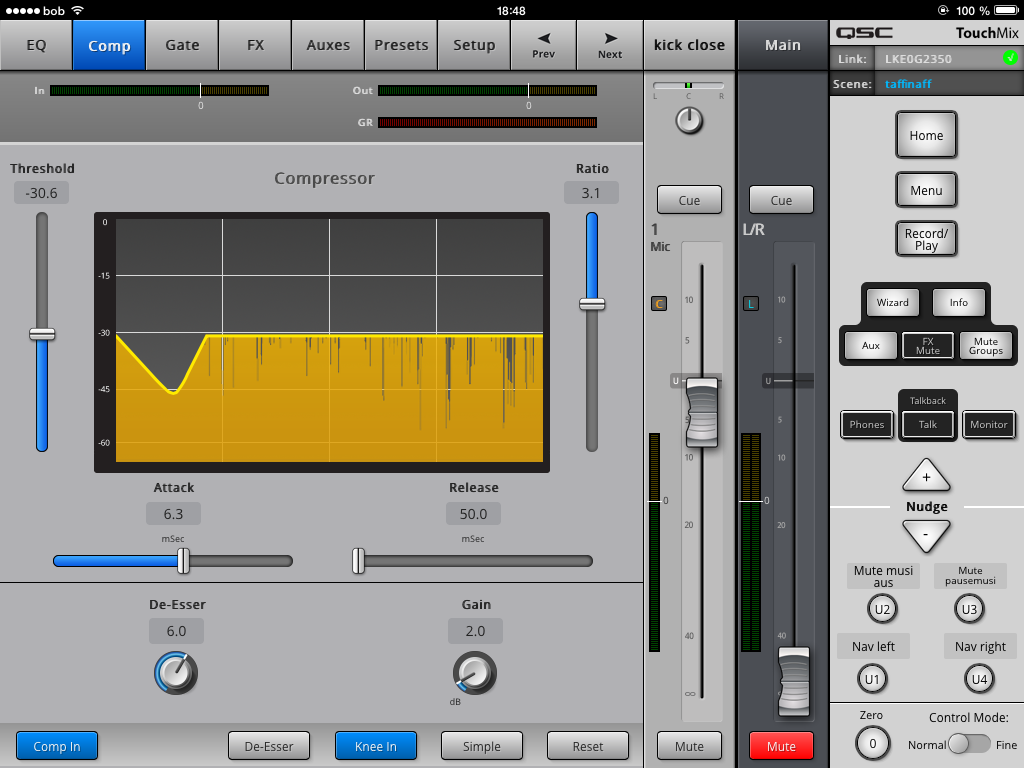Click the taffinaff scene name

908,84
